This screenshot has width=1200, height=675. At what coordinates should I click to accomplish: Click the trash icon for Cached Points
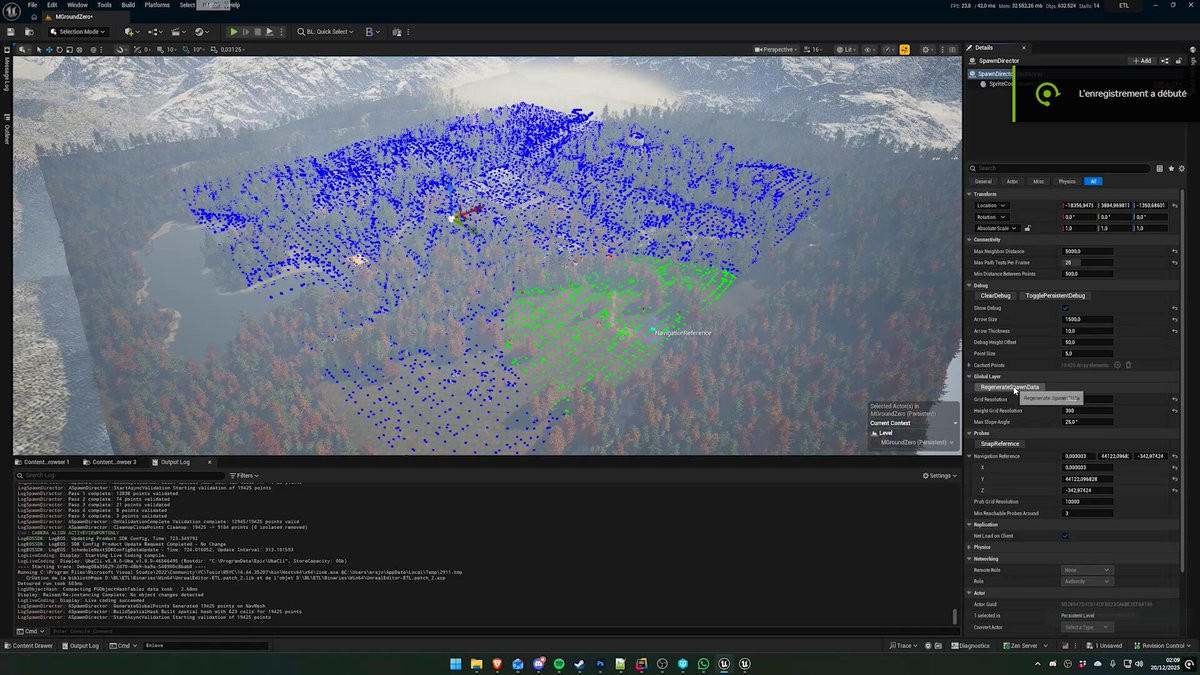(1129, 365)
